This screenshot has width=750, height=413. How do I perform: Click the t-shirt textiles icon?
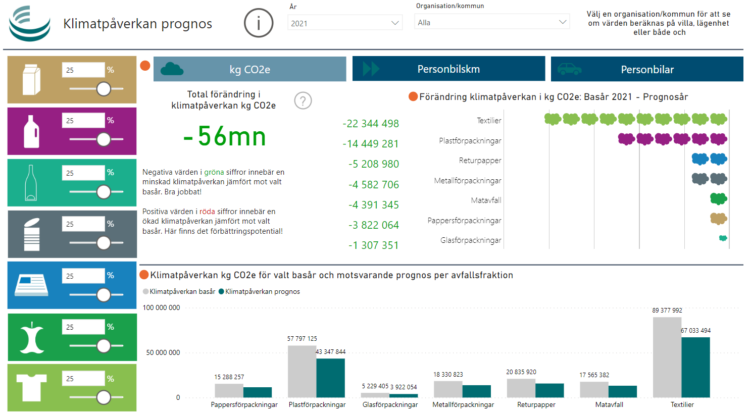click(32, 387)
